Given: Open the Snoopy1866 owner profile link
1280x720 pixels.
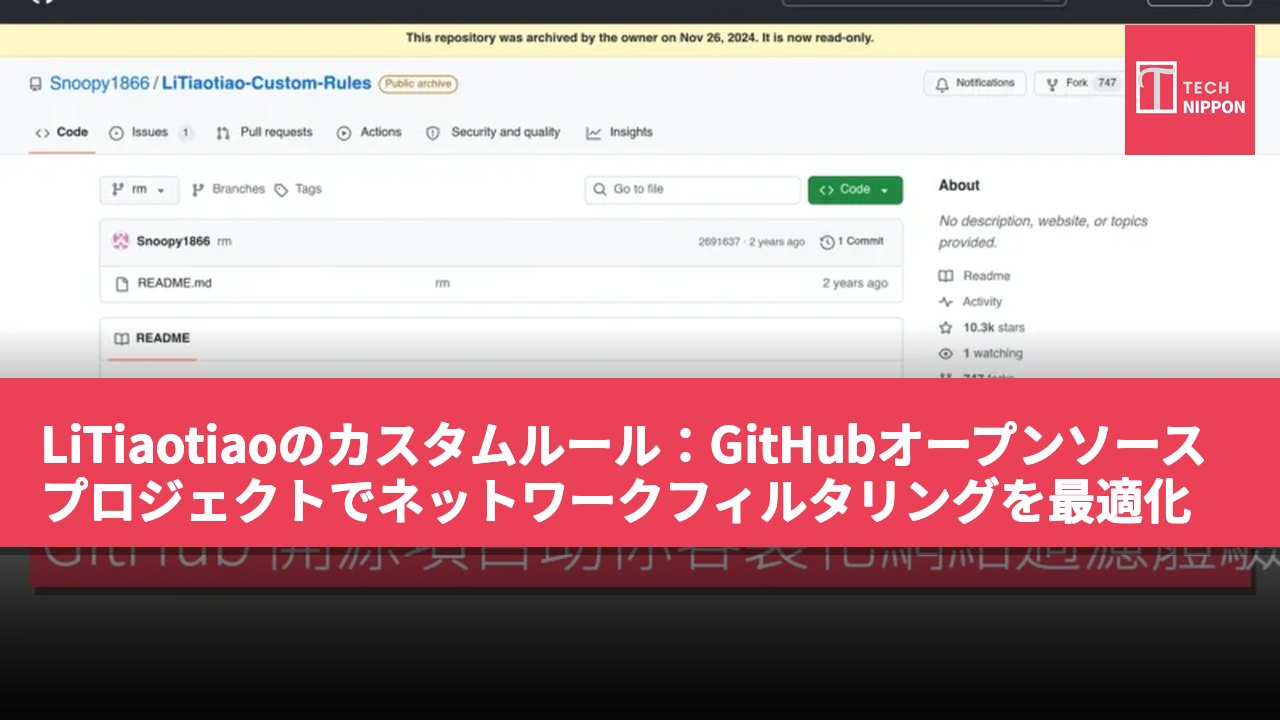Looking at the screenshot, I should coord(99,84).
